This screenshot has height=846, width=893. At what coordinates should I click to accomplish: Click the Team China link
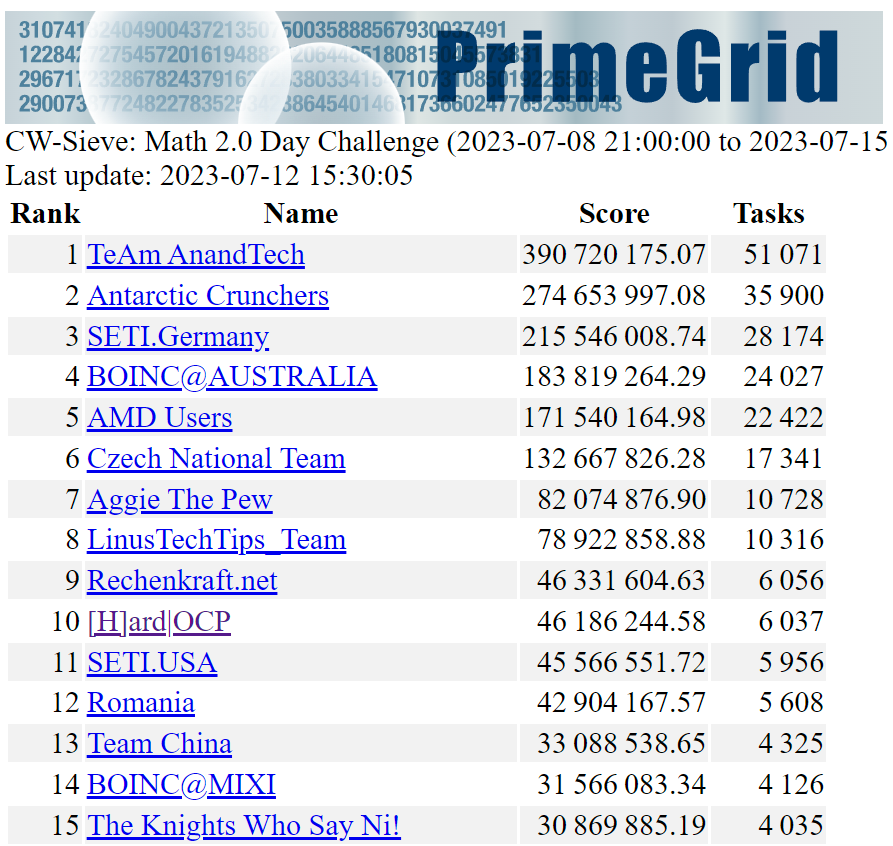click(x=159, y=743)
